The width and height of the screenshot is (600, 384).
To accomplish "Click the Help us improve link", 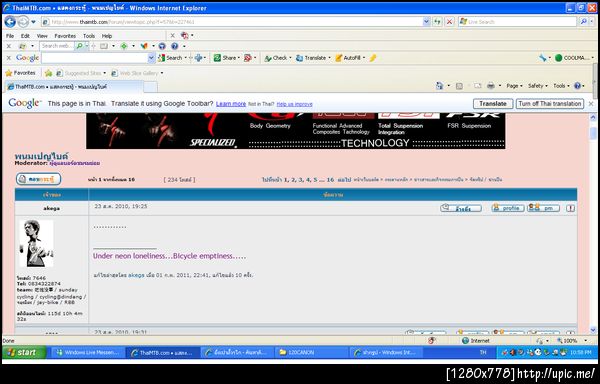I will (294, 104).
